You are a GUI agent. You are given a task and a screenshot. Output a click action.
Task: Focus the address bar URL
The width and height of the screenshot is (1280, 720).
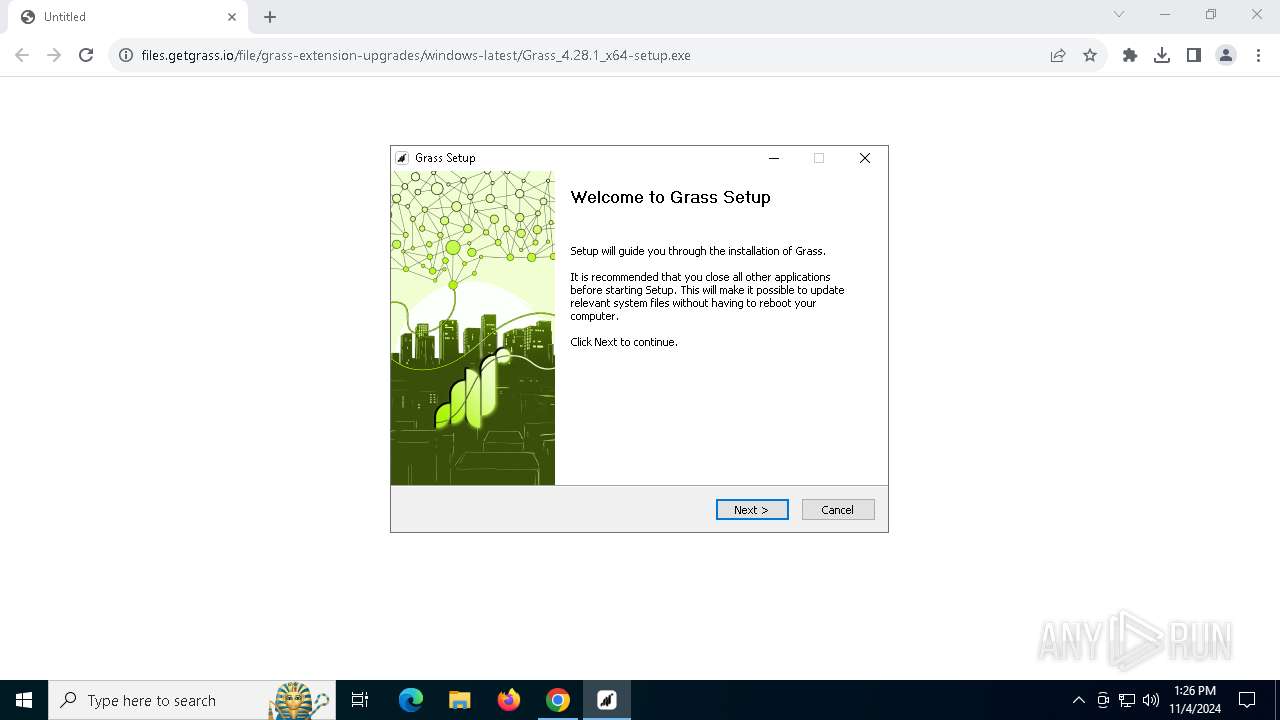point(416,55)
